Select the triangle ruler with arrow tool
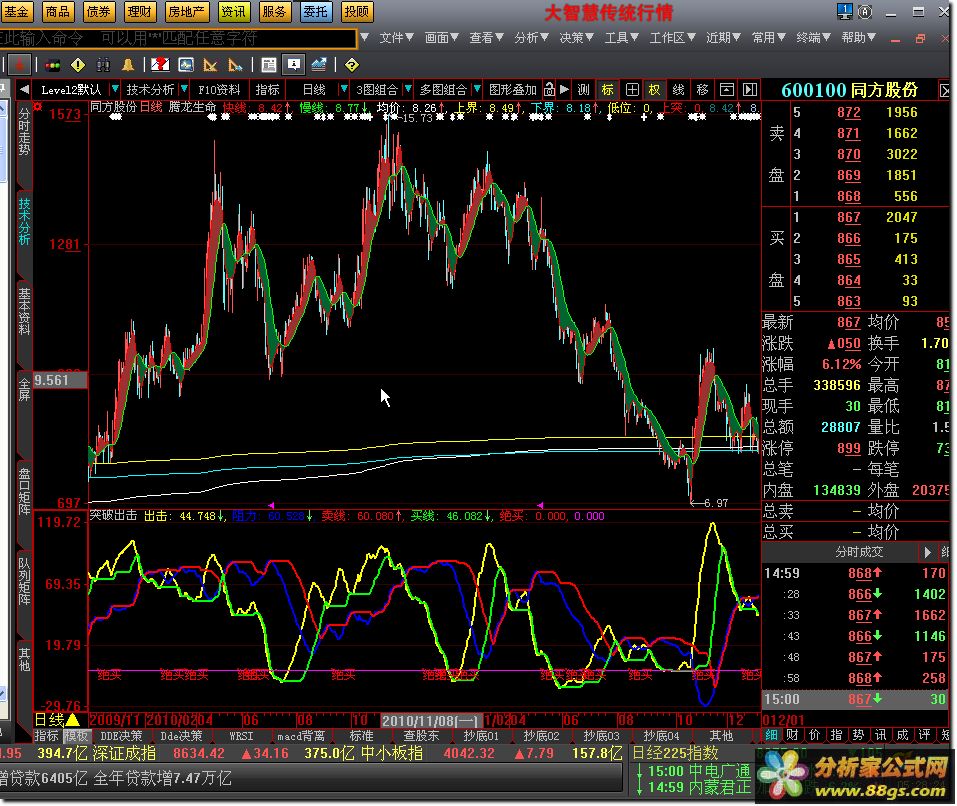This screenshot has height=806, width=957. point(235,65)
